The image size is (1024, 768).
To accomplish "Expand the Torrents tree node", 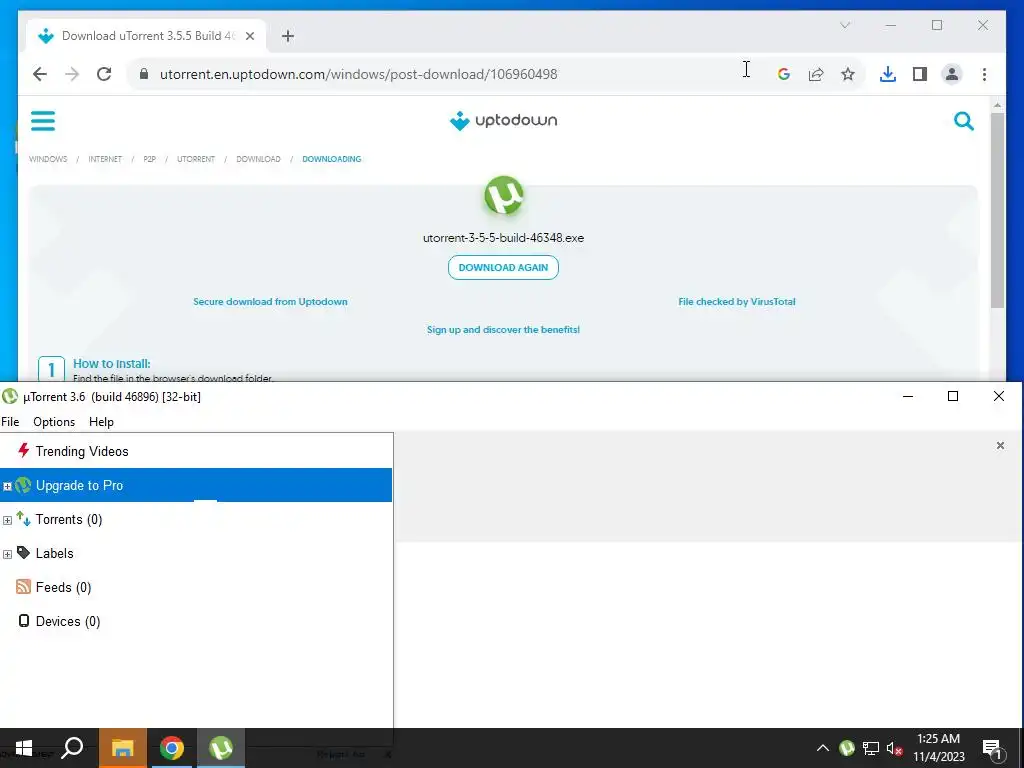I will (7, 520).
